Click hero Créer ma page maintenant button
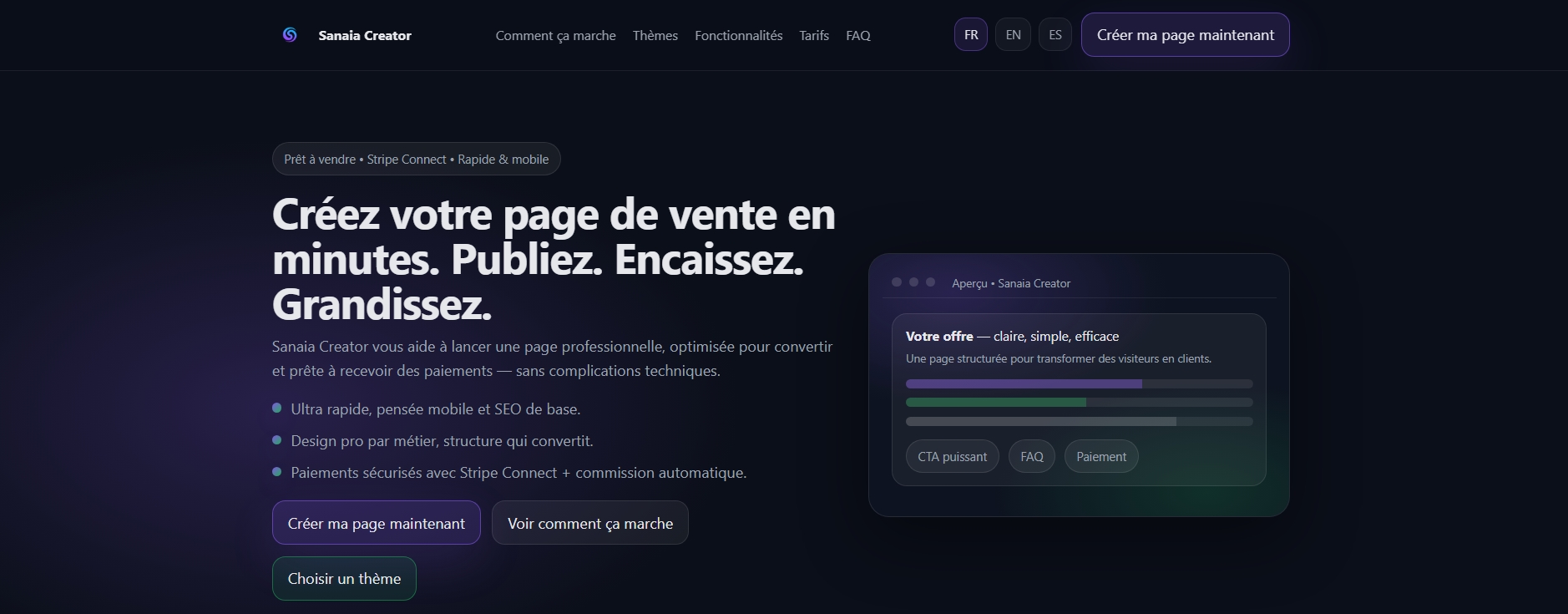Viewport: 1568px width, 614px height. [376, 523]
